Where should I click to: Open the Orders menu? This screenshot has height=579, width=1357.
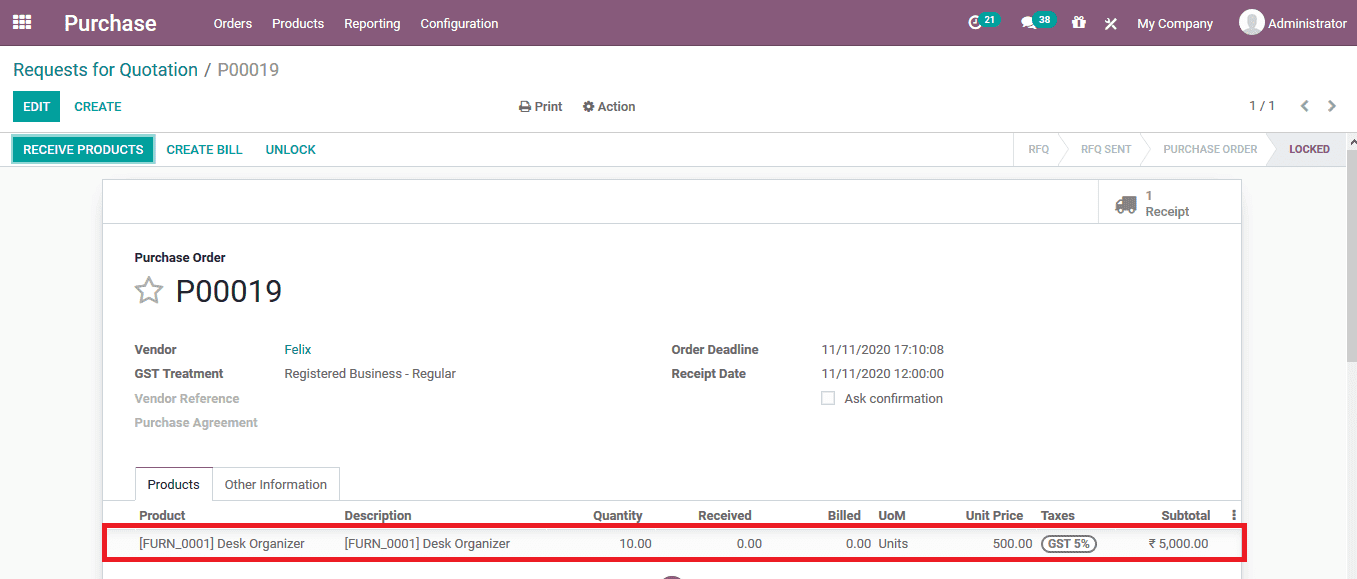tap(233, 23)
